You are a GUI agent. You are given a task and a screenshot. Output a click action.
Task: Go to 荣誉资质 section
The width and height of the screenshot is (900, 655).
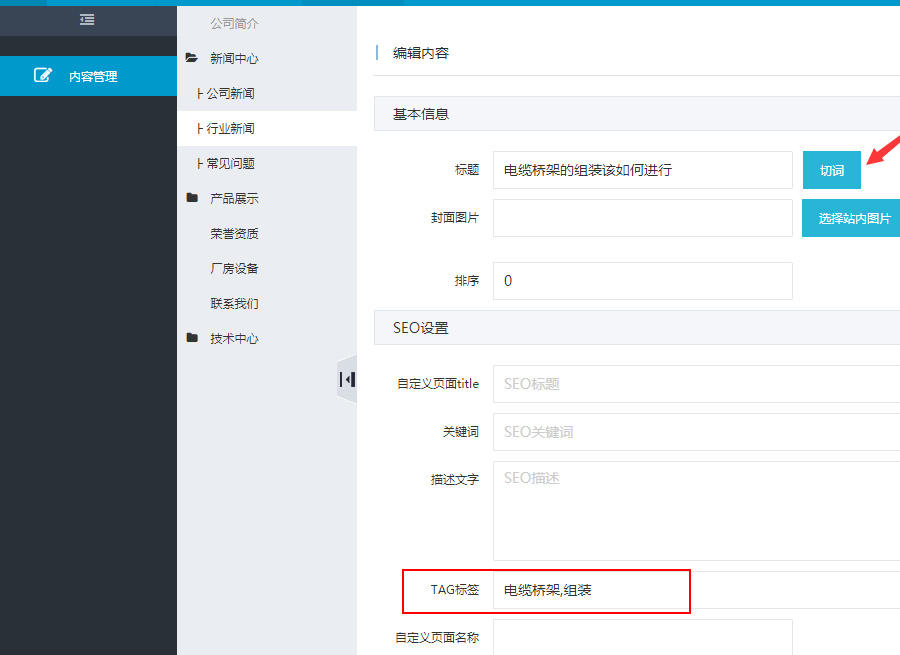coord(234,234)
